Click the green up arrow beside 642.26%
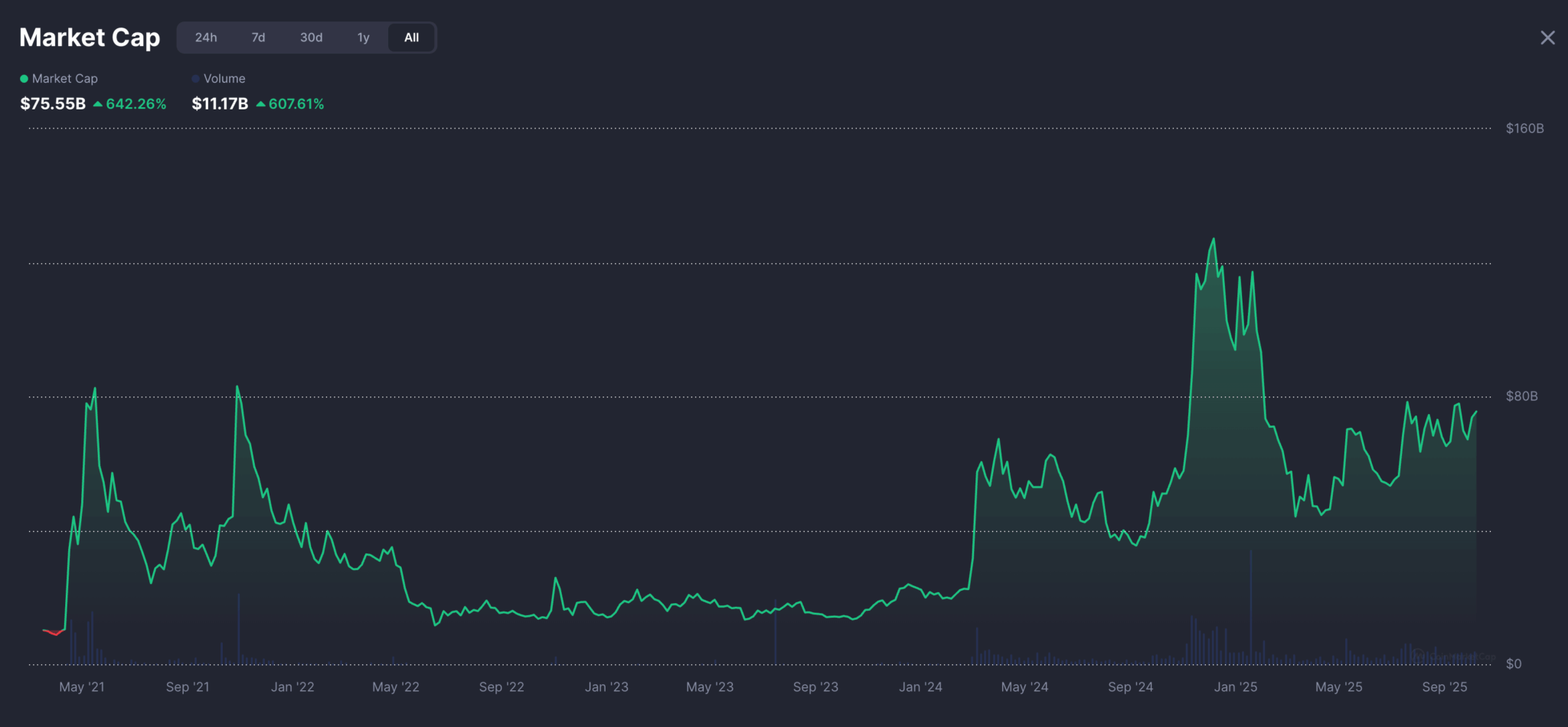Screen dimensions: 1568x727 (98, 104)
